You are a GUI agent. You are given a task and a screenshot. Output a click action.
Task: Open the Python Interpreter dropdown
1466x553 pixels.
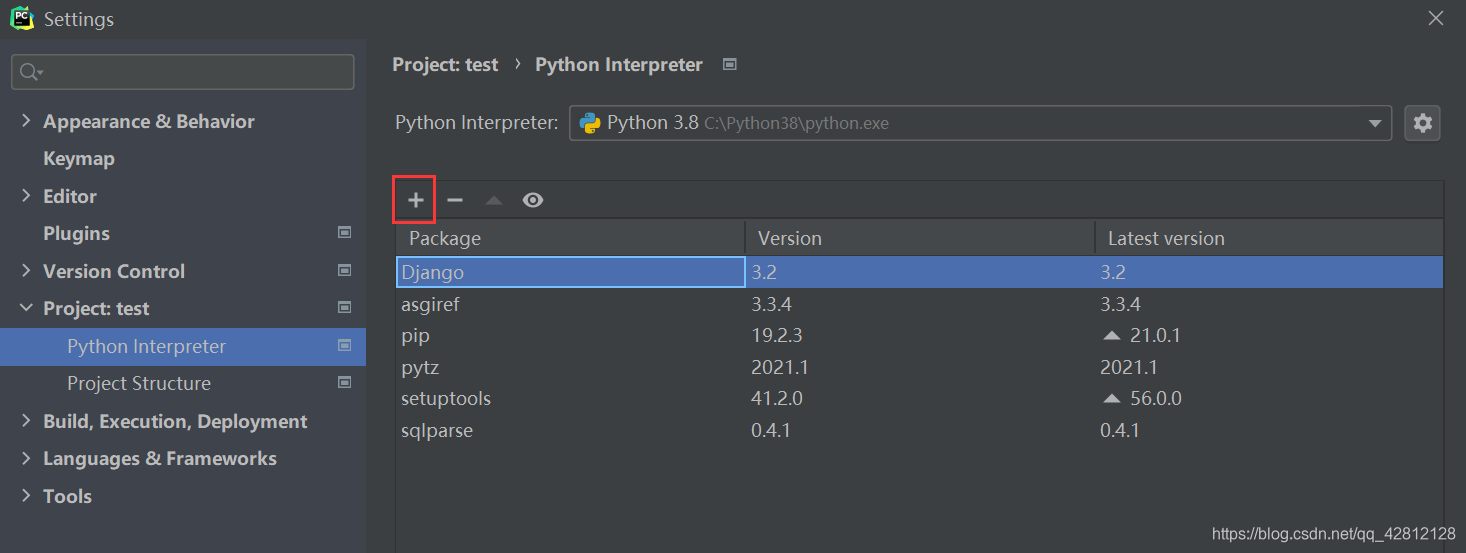tap(1374, 123)
